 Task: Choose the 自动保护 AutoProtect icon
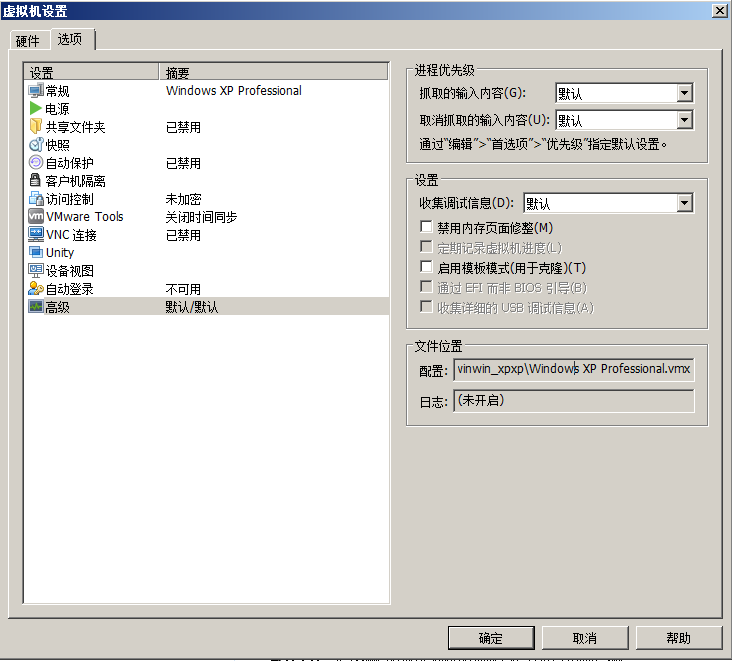coord(35,162)
